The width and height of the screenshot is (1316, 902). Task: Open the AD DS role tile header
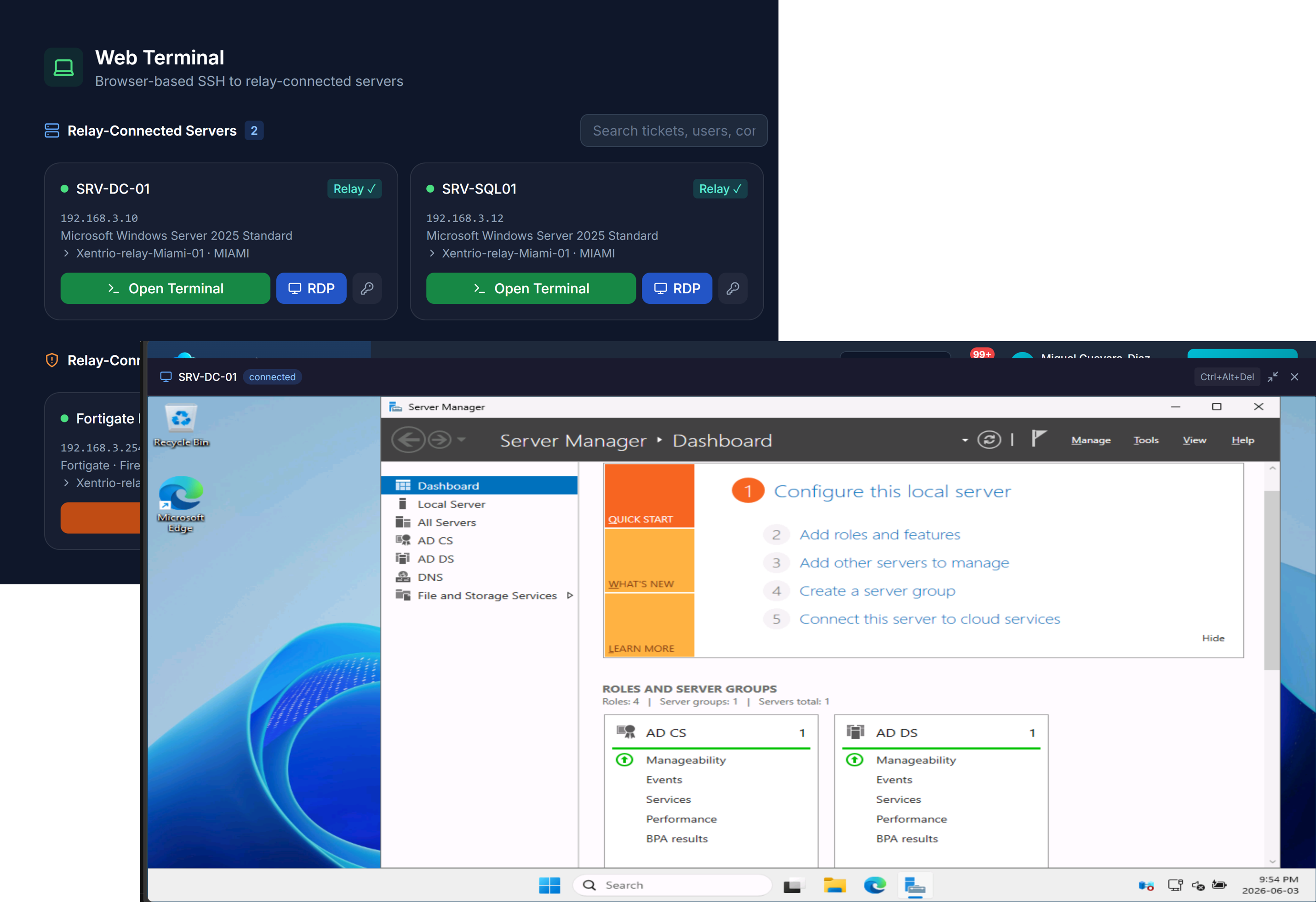coord(941,733)
